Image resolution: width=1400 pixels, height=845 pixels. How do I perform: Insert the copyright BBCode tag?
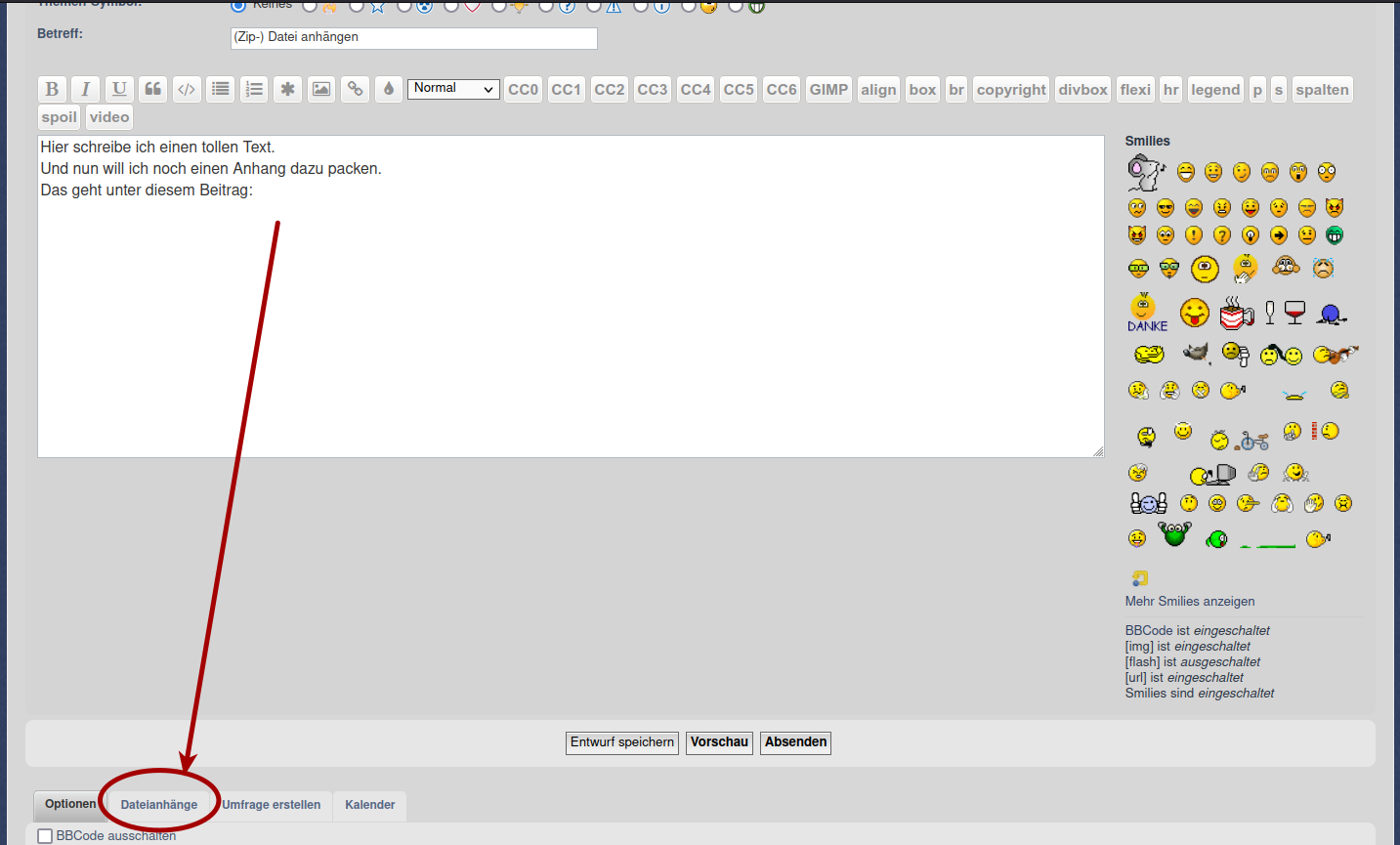(x=1011, y=90)
